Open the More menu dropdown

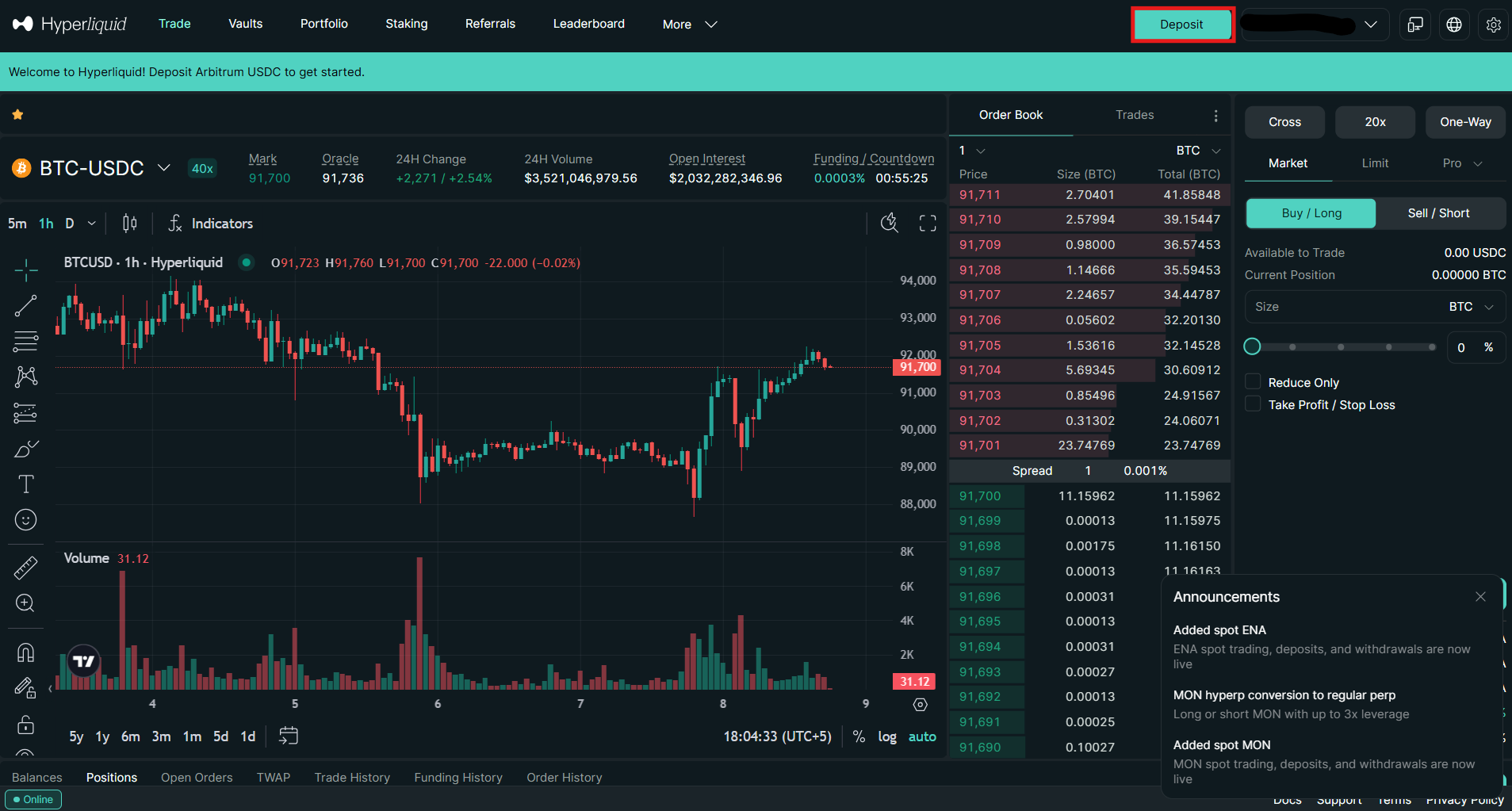click(689, 25)
